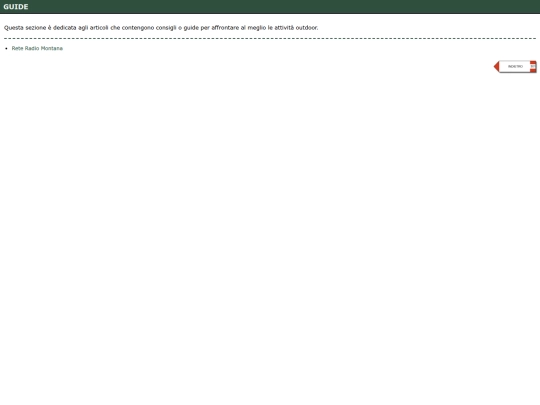This screenshot has width=540, height=405.
Task: Select the GUIDE header title
Action: (16, 7)
